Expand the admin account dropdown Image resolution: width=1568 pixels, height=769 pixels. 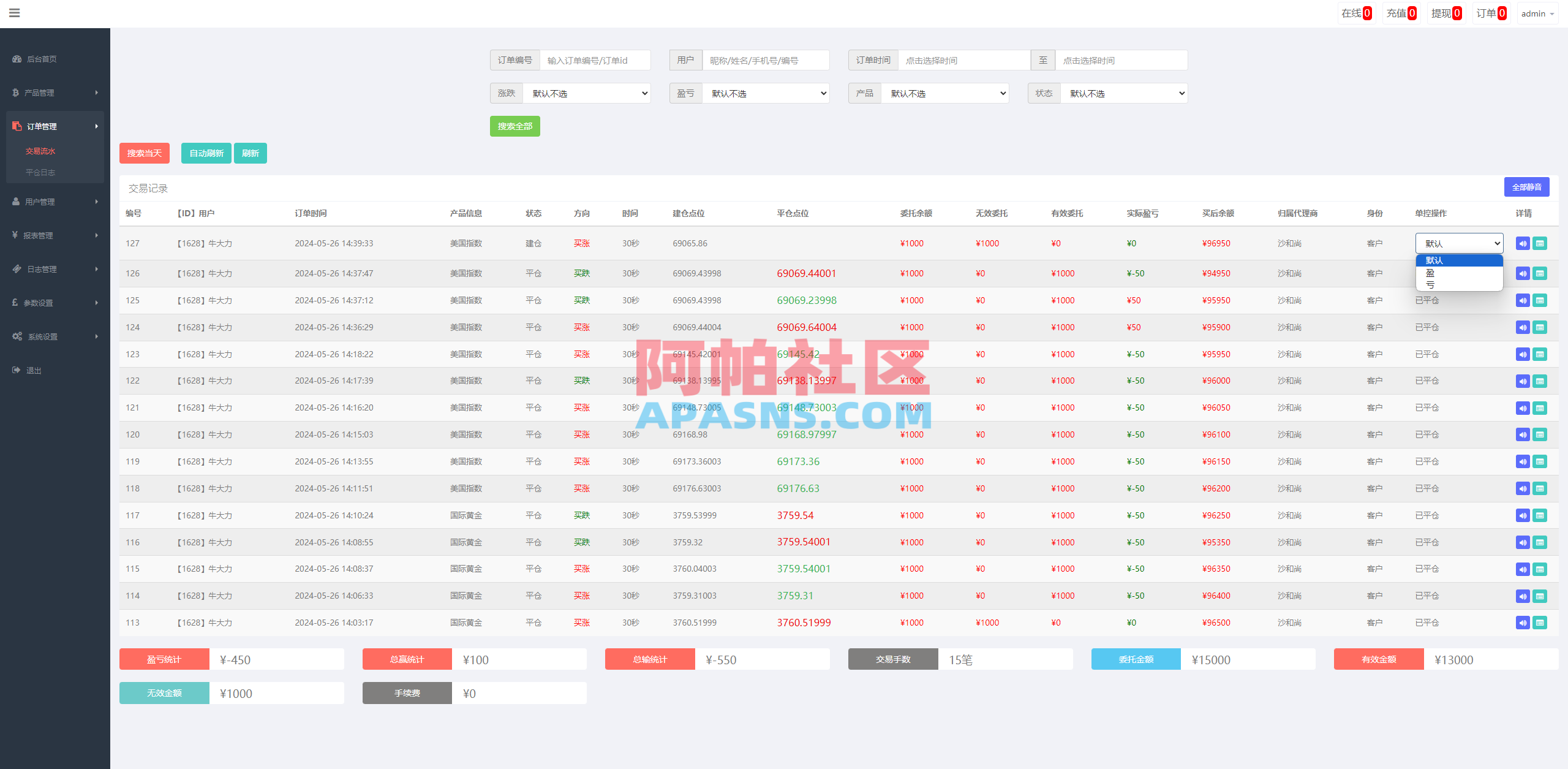(x=1537, y=13)
